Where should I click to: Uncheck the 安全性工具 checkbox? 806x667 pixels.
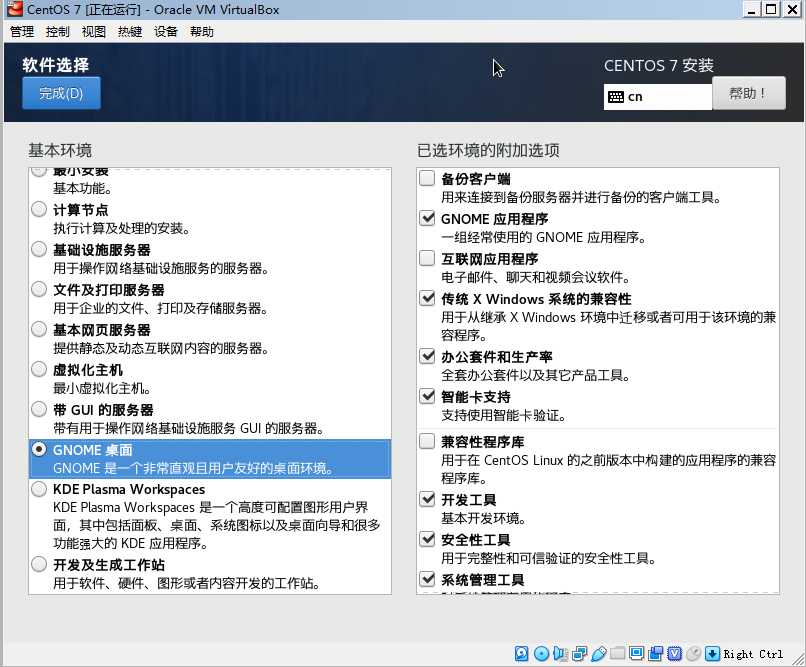(x=427, y=539)
